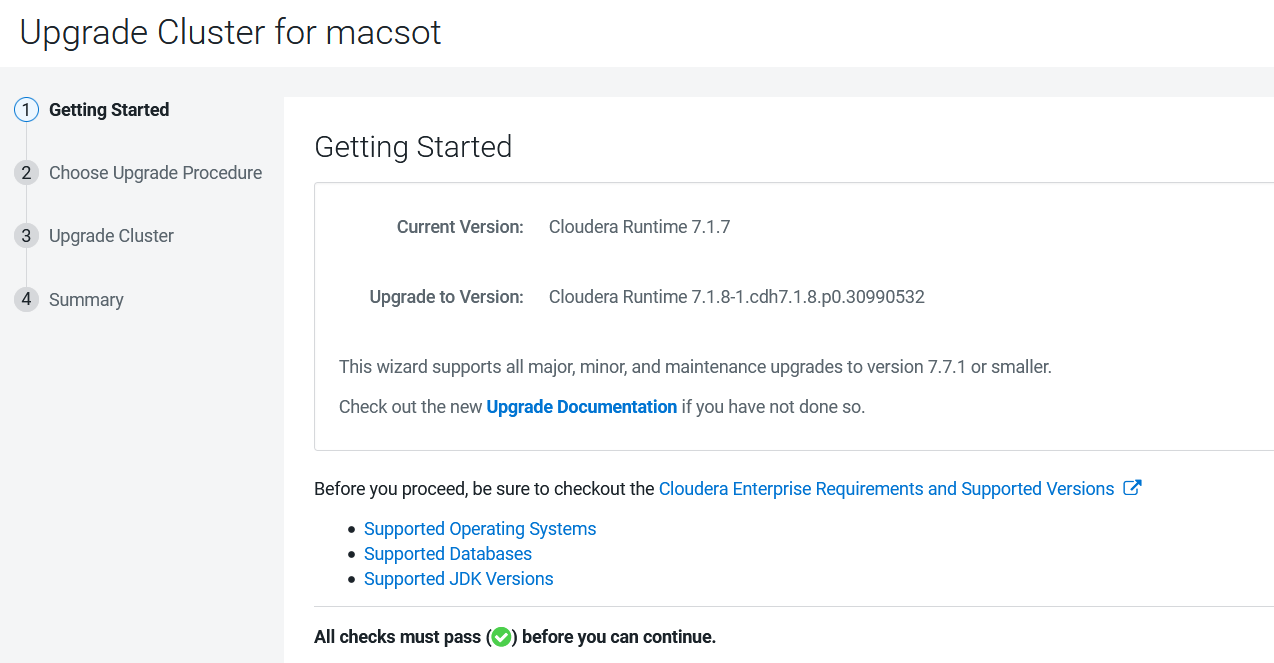Viewport: 1274px width, 663px height.
Task: Click the 7.1.8-1.cdh7.1.8.p0.30990532 upgrade version text
Action: click(736, 297)
